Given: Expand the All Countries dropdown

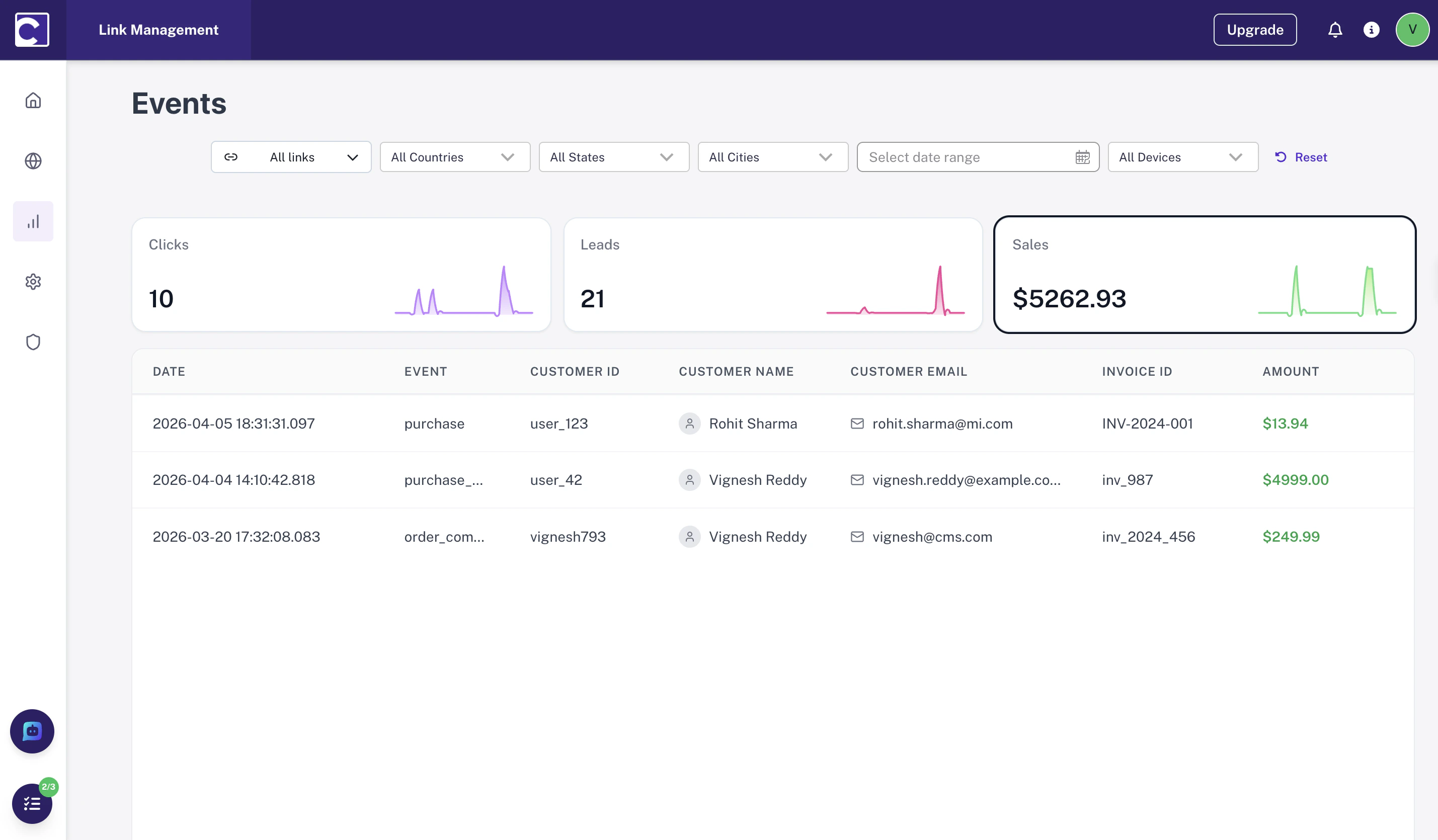Looking at the screenshot, I should pos(455,157).
